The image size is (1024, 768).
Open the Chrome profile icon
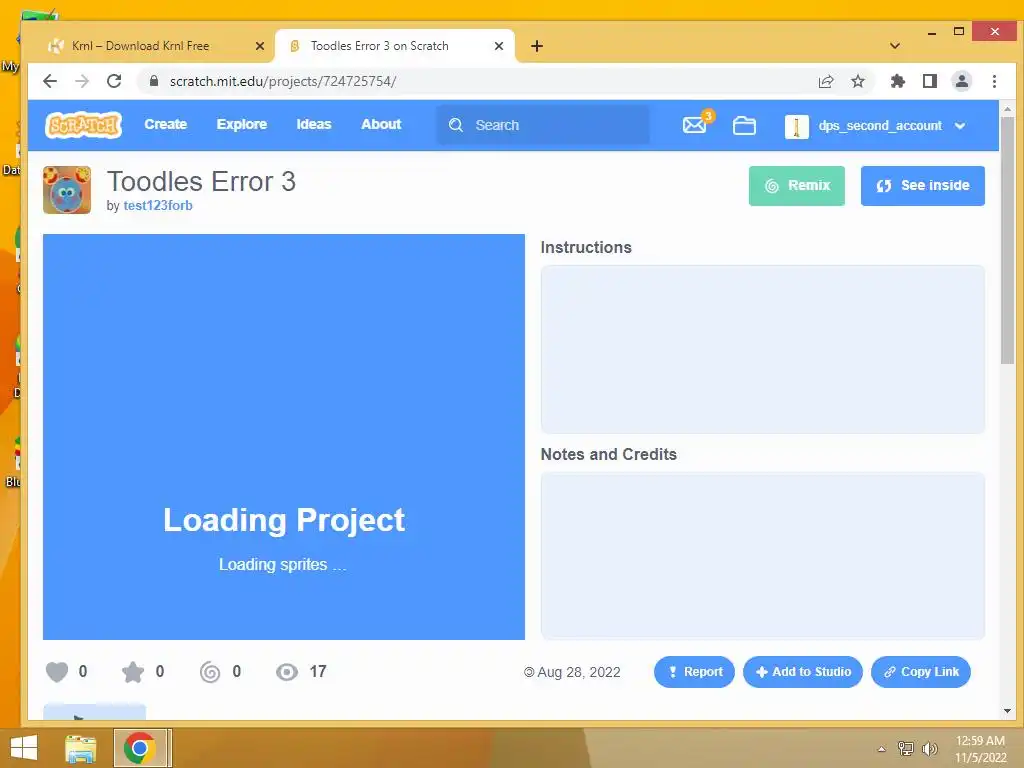[962, 82]
